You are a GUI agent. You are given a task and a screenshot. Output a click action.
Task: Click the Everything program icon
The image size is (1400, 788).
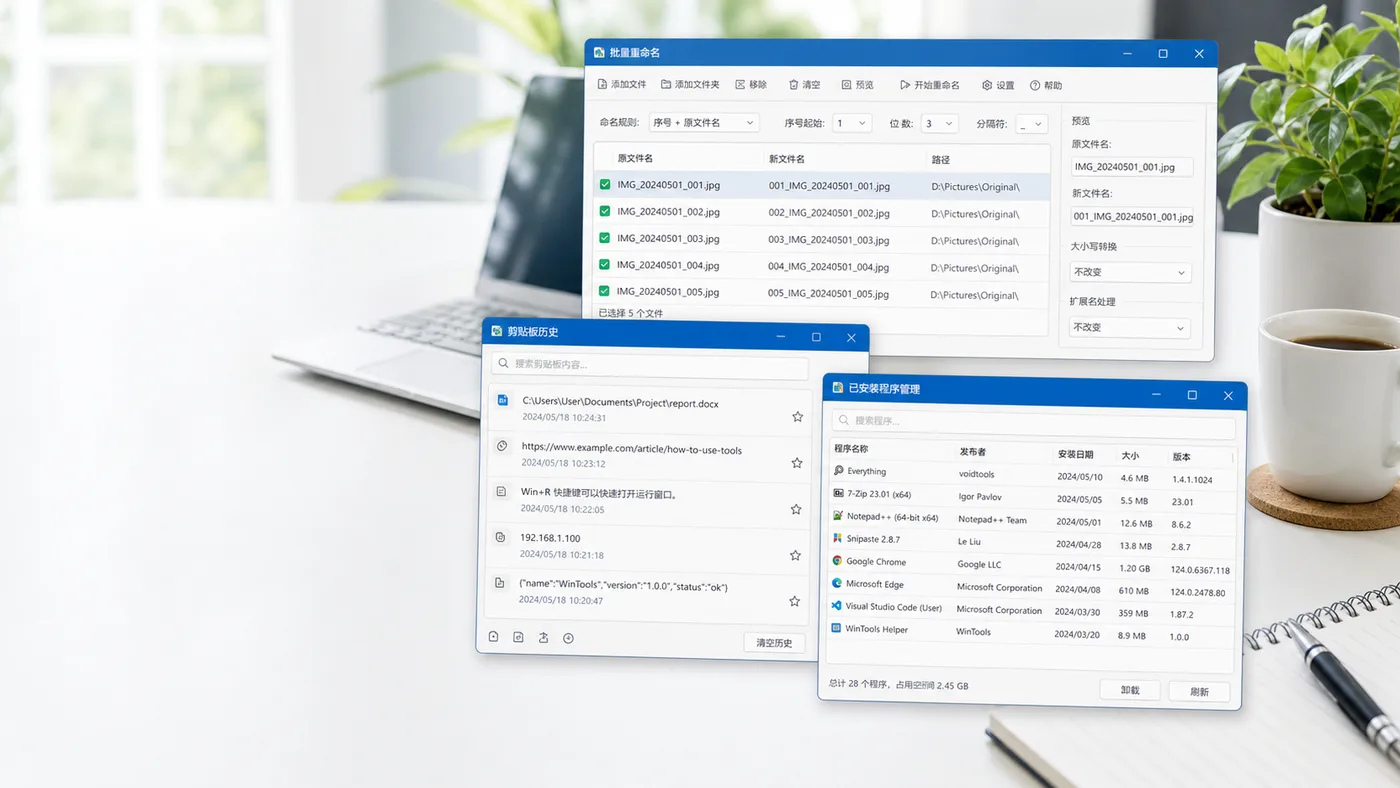pos(838,470)
